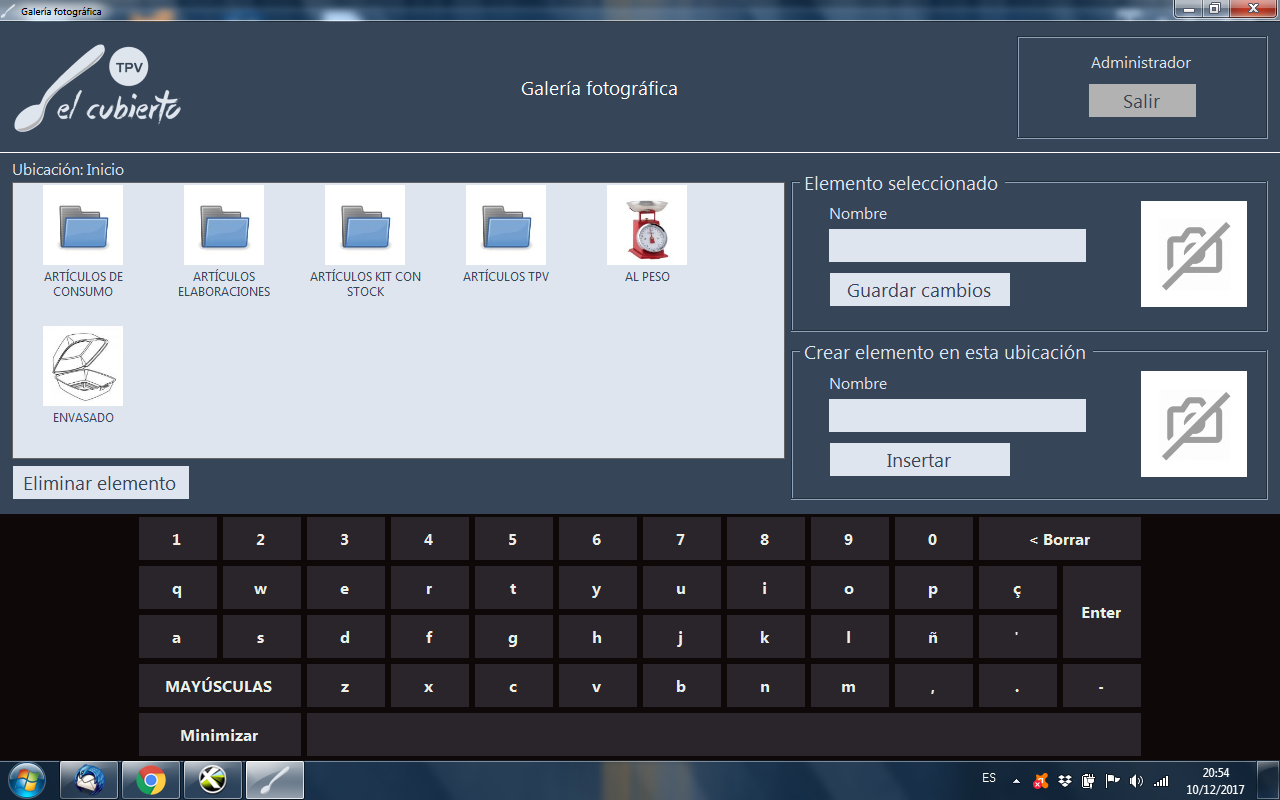
Task: Click the no-photo placeholder of selected element
Action: coord(1194,254)
